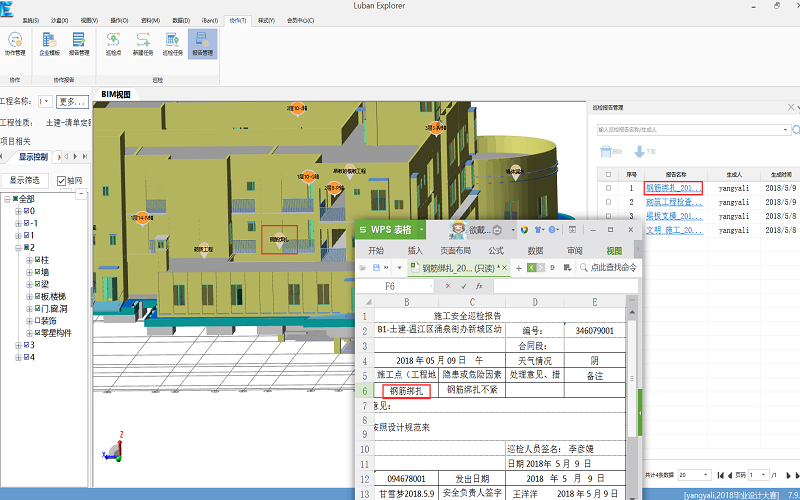The image size is (800, 500).
Task: Click the WPS fx insert function icon
Action: click(x=479, y=286)
